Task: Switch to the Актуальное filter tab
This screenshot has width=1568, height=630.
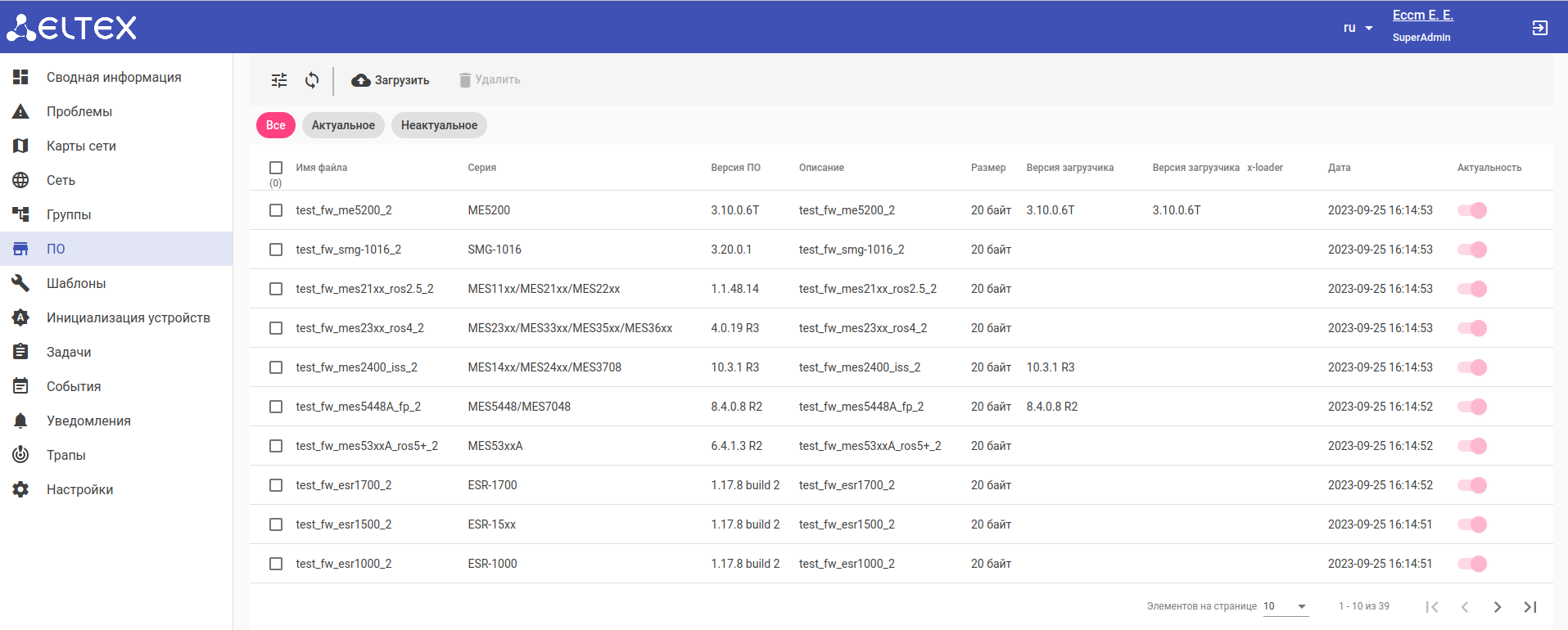Action: click(343, 125)
